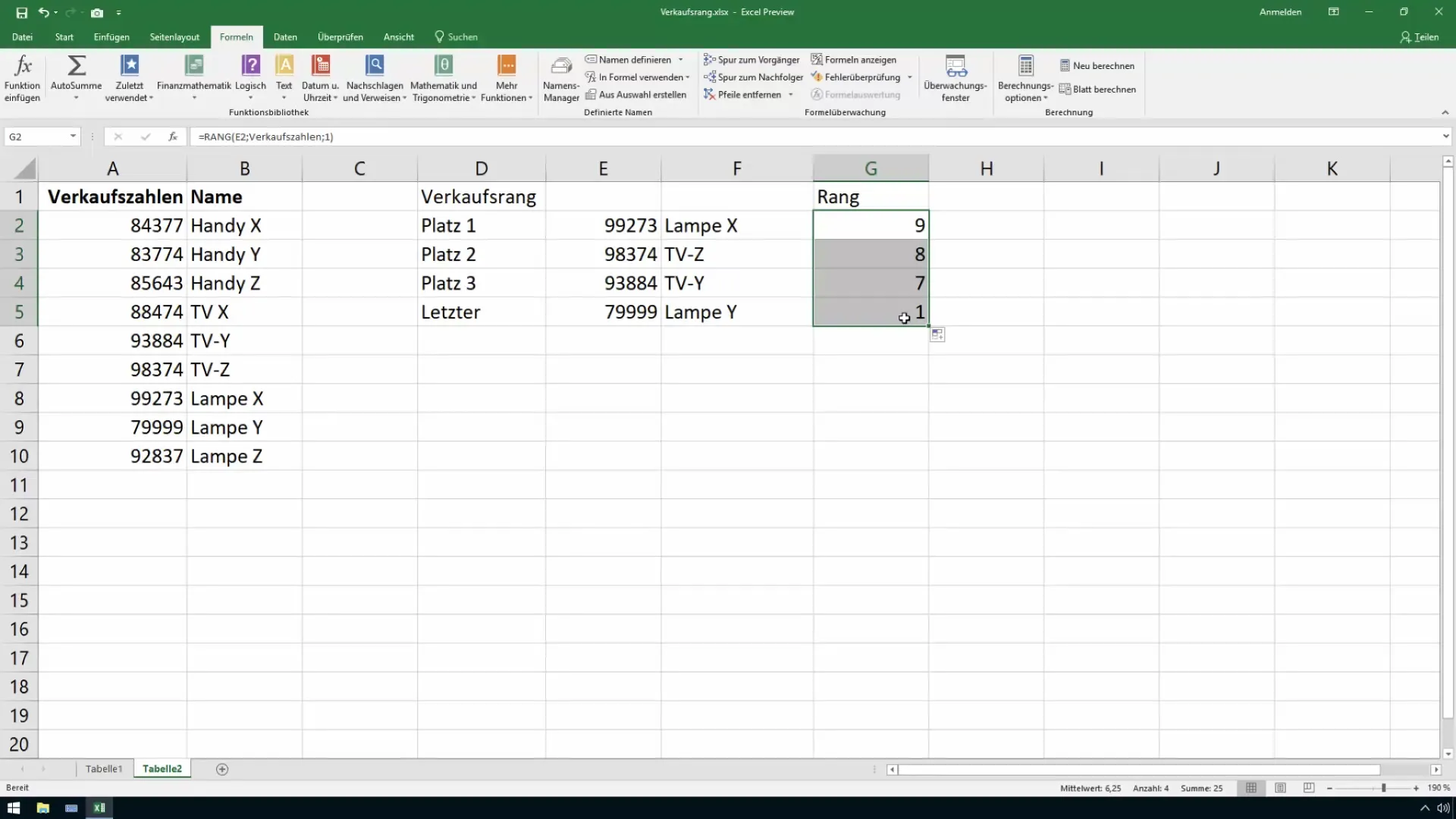Open Zuletzt verwendet function list
This screenshot has width=1456, height=819.
coord(130,78)
